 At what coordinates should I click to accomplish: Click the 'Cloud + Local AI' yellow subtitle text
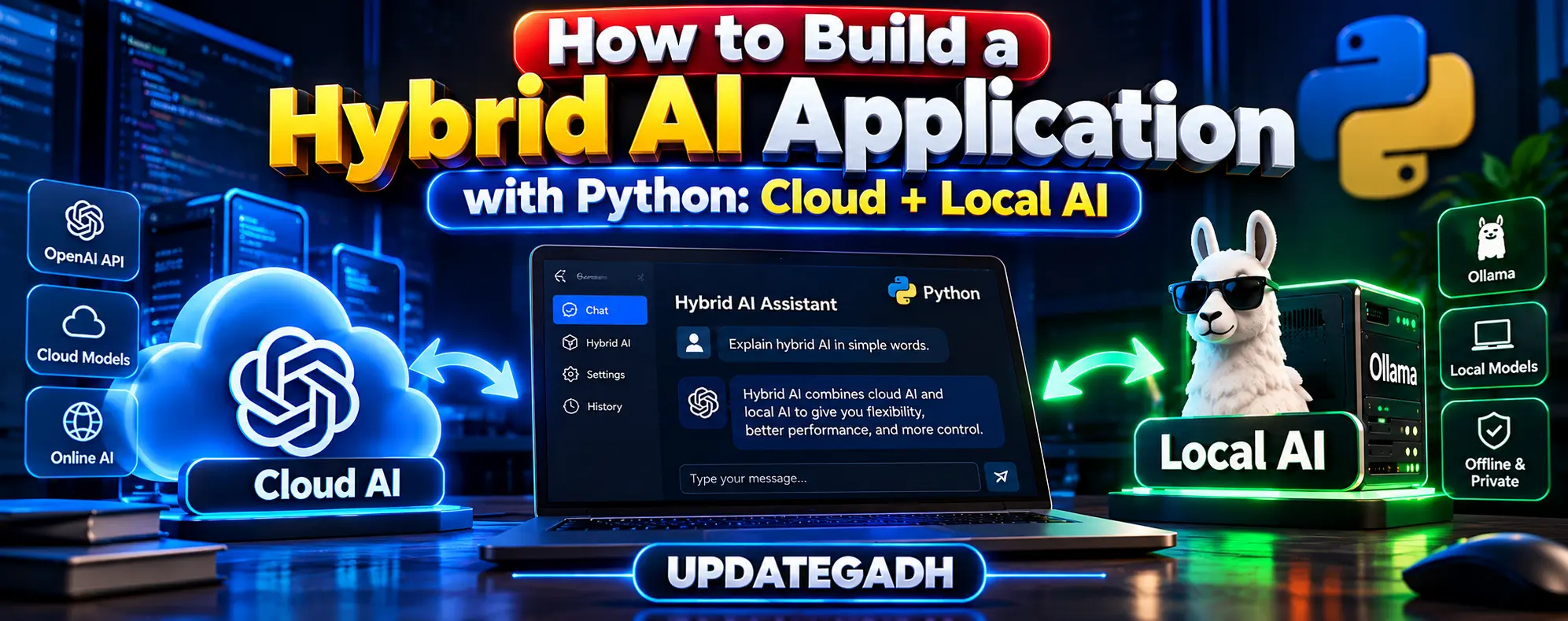[935, 199]
